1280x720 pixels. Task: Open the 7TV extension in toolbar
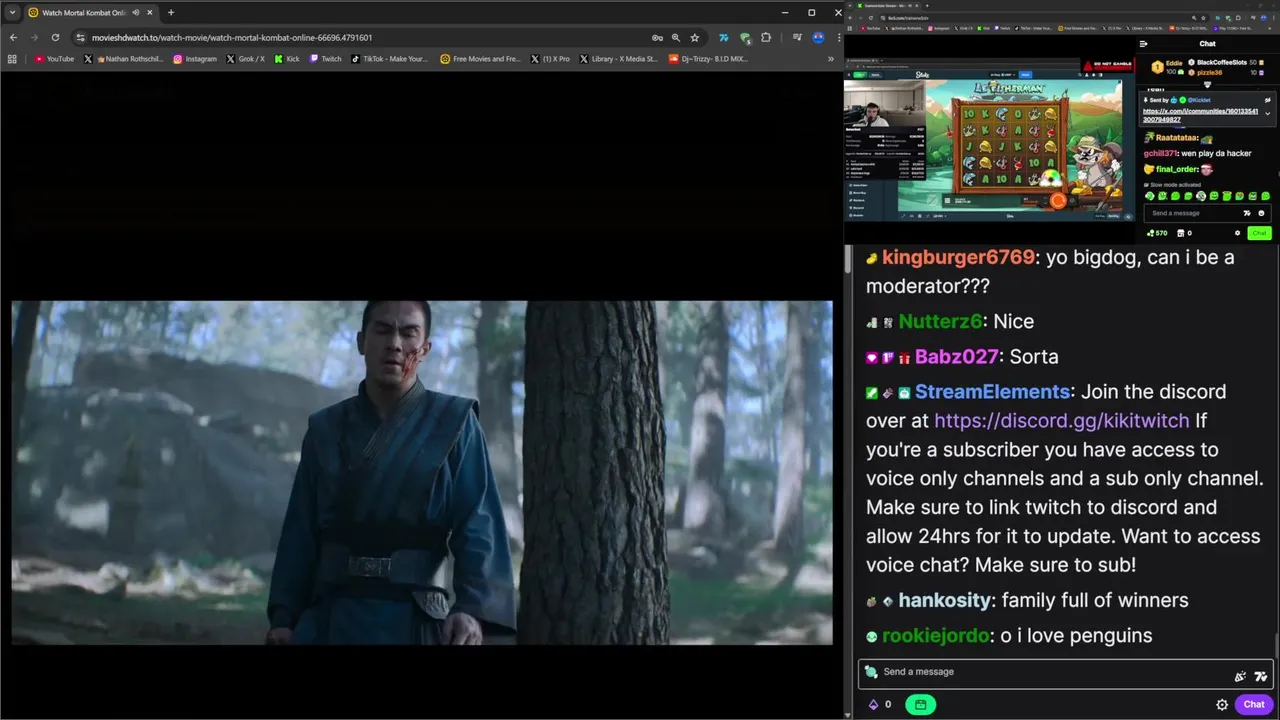pyautogui.click(x=723, y=38)
